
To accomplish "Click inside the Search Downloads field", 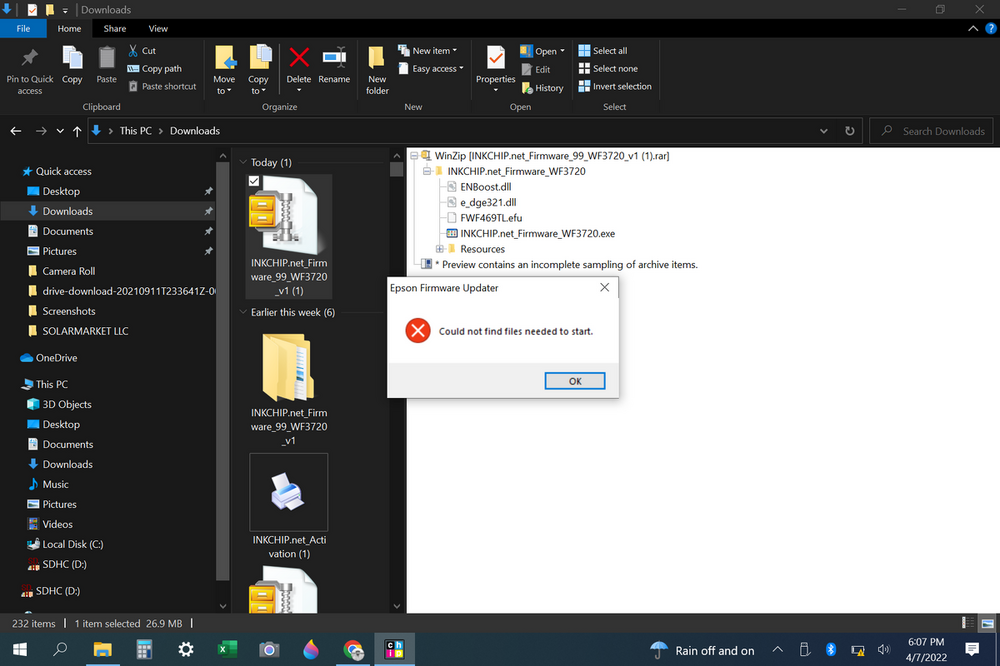I will (930, 130).
